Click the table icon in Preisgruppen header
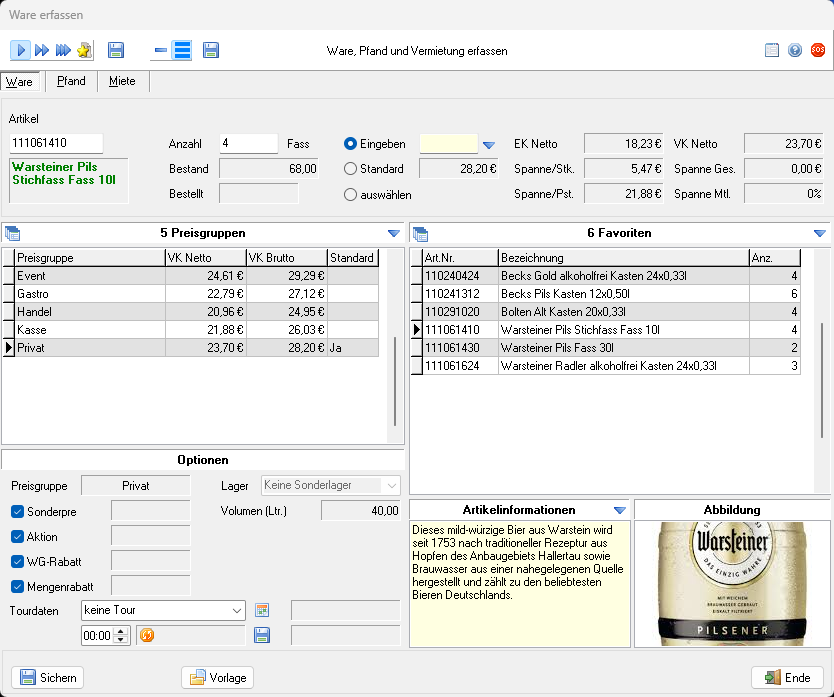Image resolution: width=834 pixels, height=697 pixels. click(12, 233)
